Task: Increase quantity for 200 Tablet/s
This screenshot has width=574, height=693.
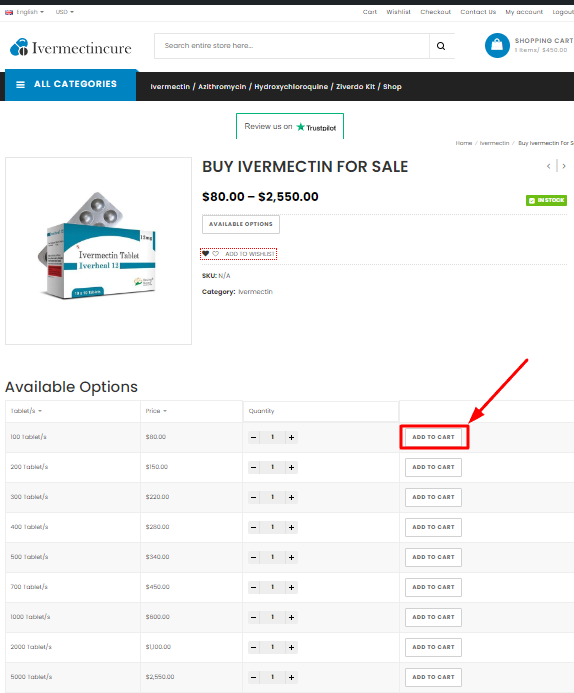Action: [292, 468]
